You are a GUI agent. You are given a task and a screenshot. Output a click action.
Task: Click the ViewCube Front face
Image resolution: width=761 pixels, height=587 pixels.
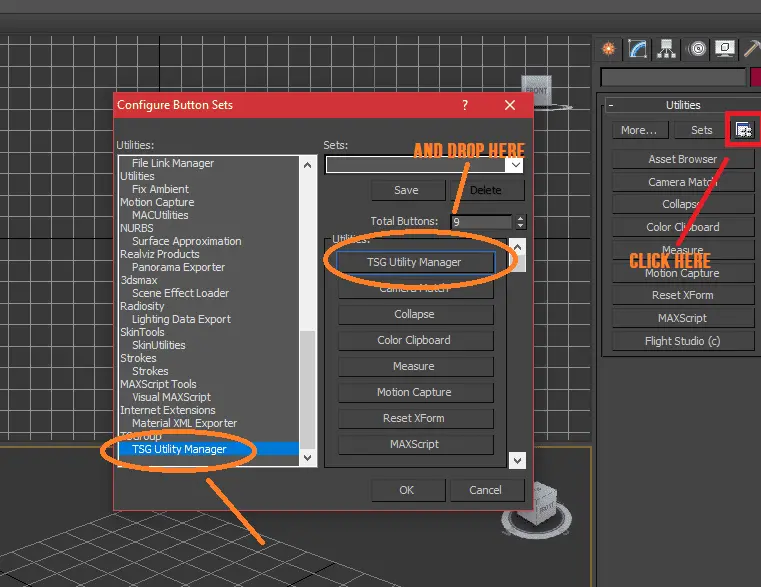[x=536, y=90]
